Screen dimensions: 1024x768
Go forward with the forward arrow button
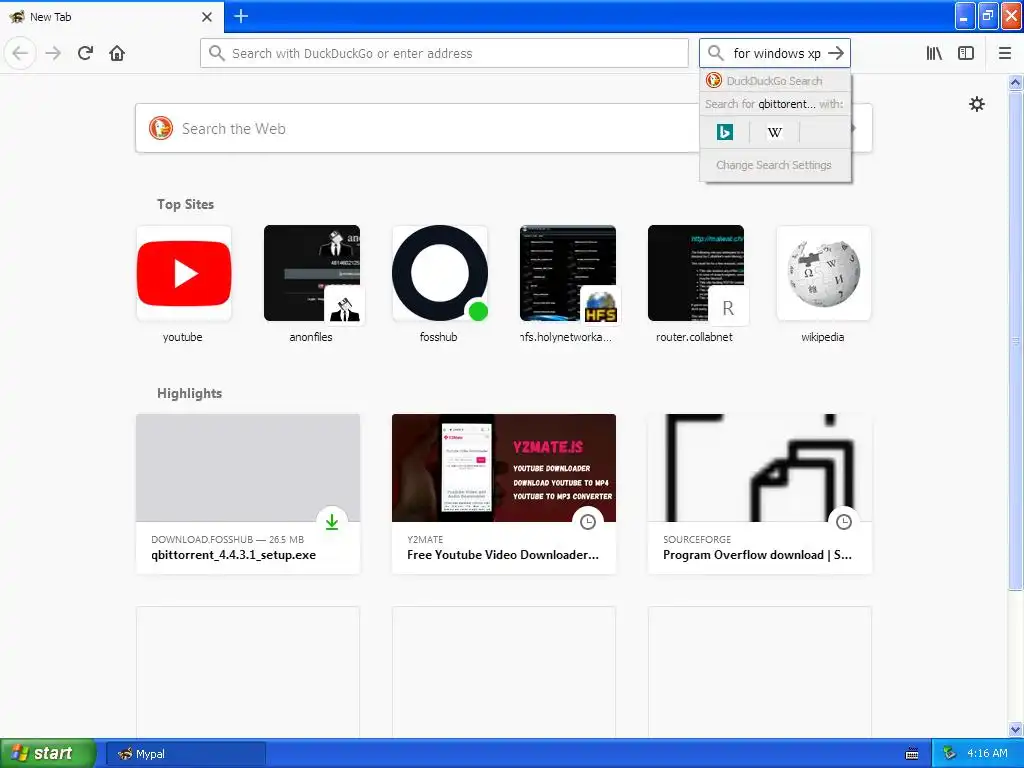coord(53,53)
